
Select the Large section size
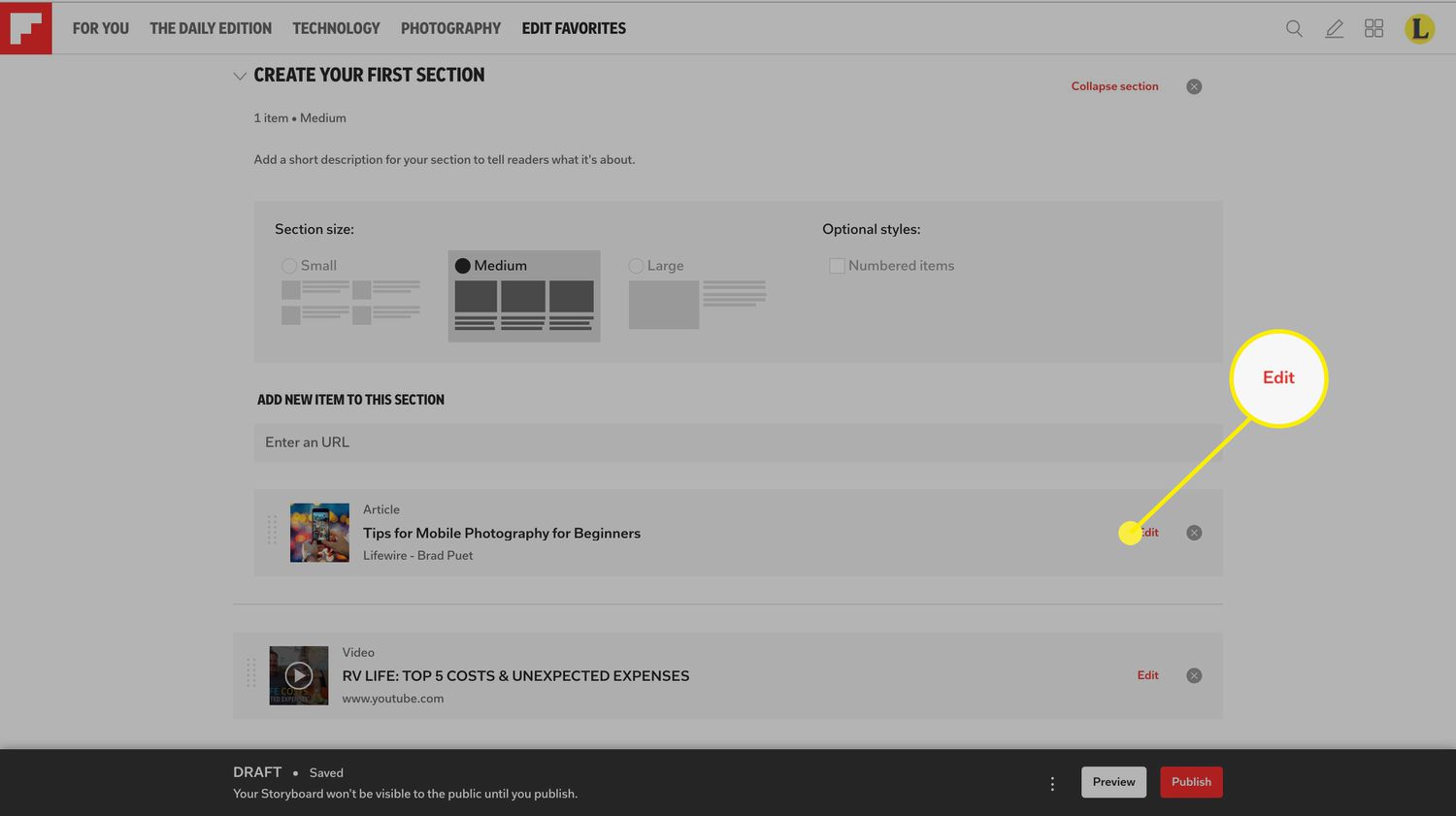636,266
